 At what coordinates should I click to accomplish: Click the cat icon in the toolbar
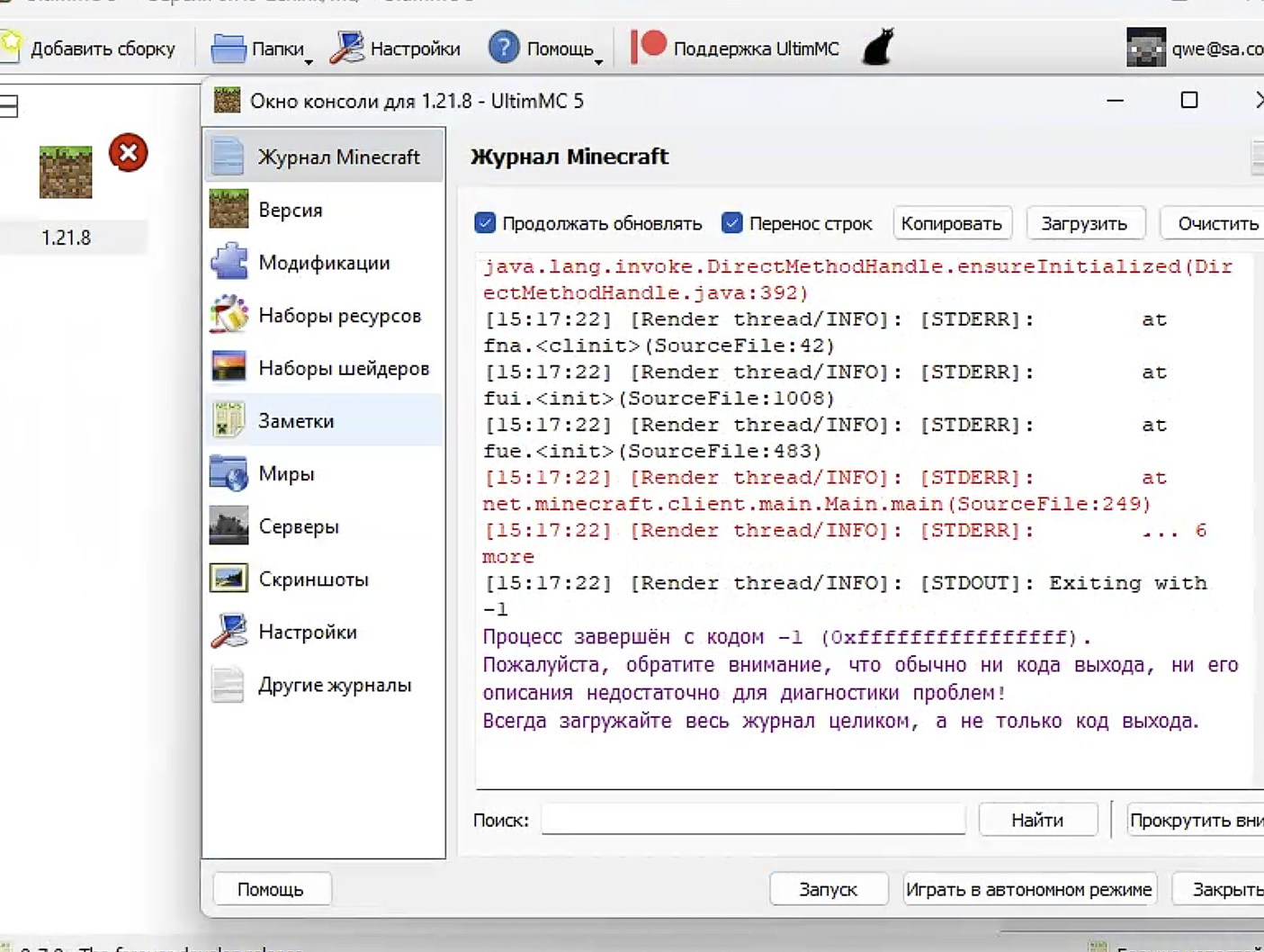coord(877,47)
